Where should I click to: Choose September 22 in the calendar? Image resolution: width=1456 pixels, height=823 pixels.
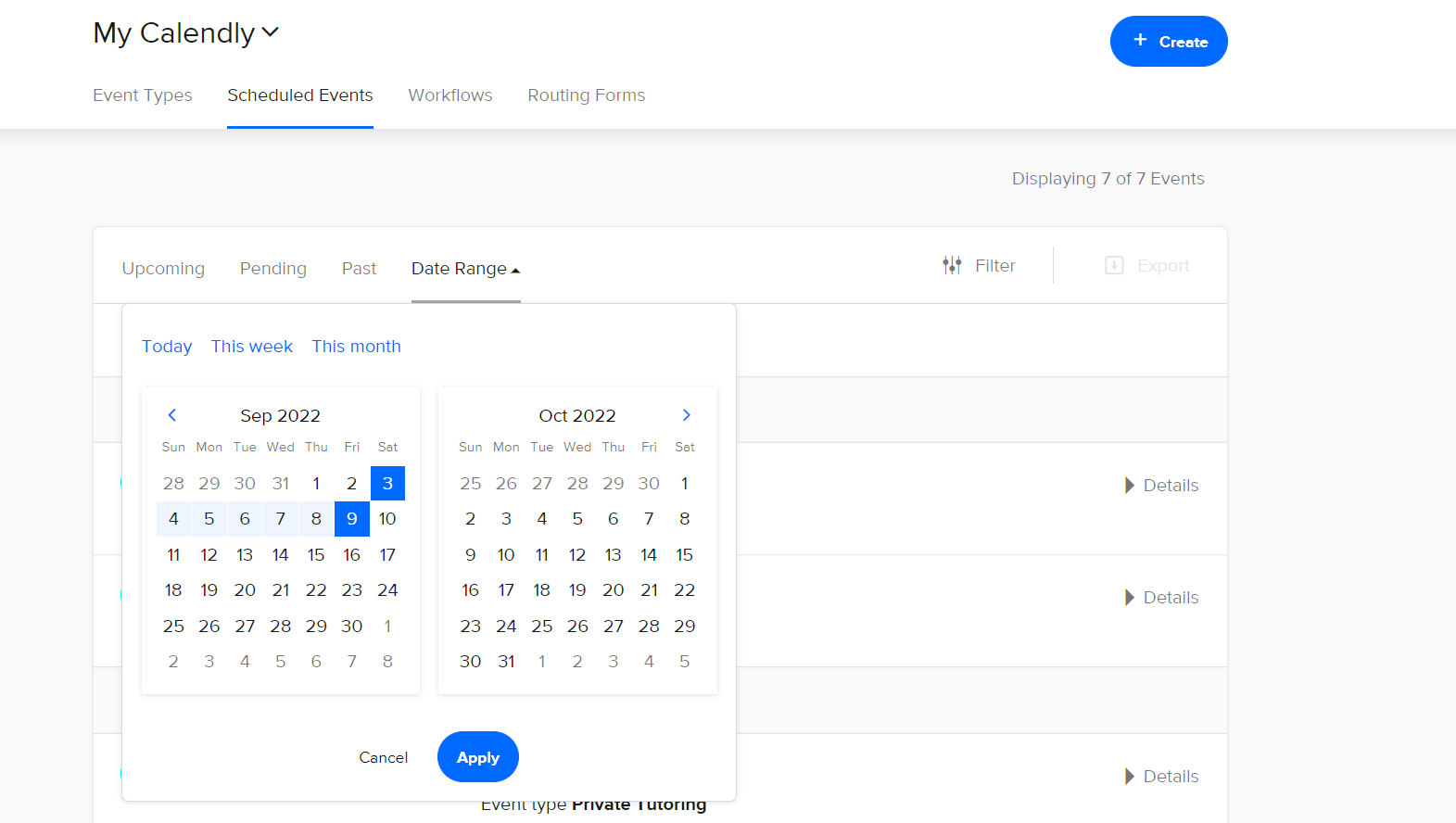click(316, 590)
